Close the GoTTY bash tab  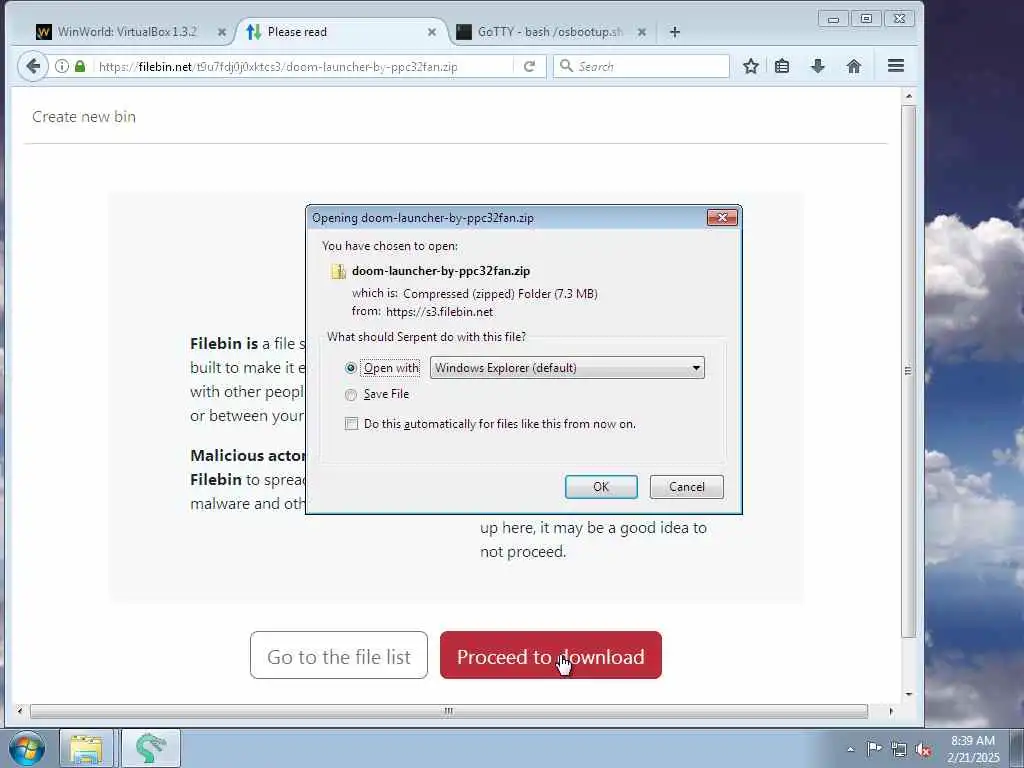pyautogui.click(x=641, y=32)
